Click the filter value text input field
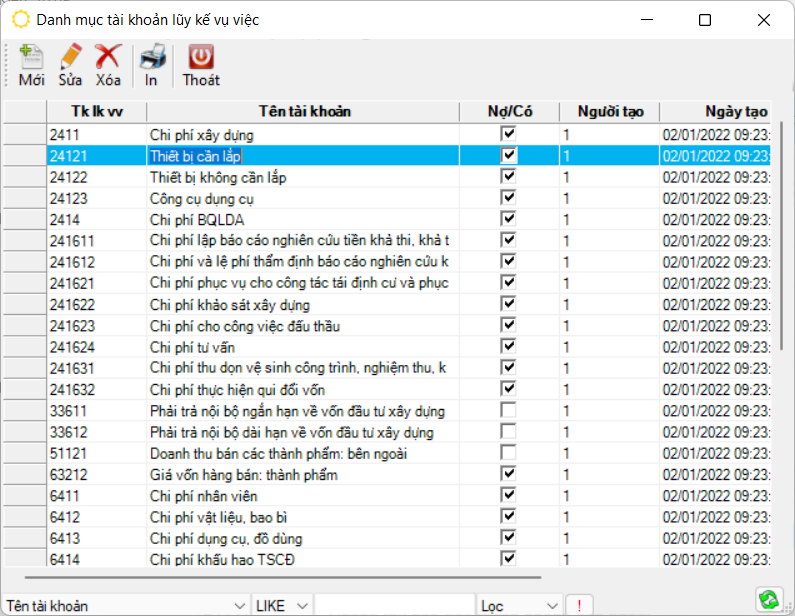Screen dimensions: 795x616 click(394, 606)
